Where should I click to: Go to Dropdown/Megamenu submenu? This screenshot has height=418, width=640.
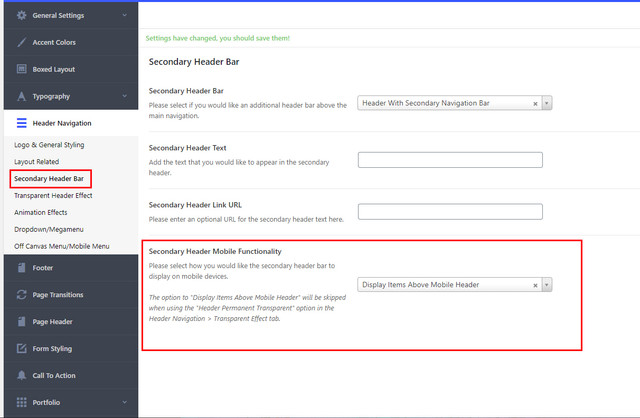pyautogui.click(x=49, y=229)
